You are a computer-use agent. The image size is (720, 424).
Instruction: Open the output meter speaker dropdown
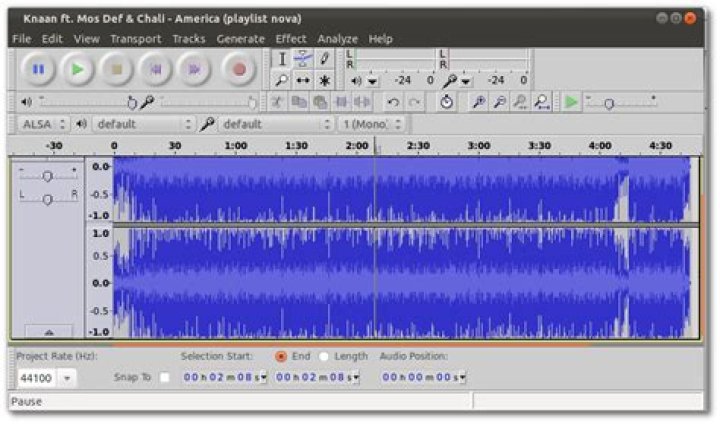[372, 82]
